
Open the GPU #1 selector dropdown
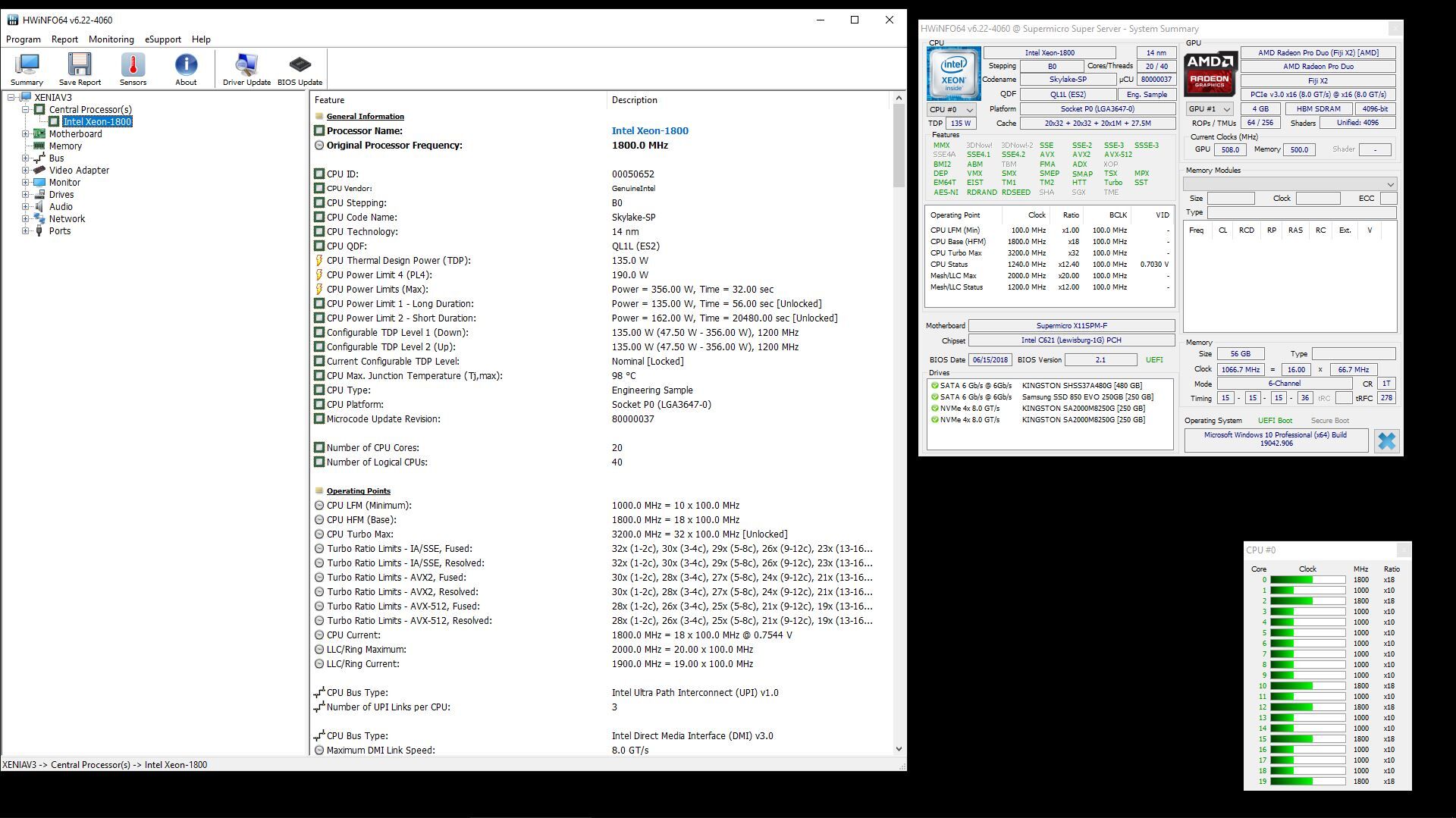click(x=1209, y=109)
